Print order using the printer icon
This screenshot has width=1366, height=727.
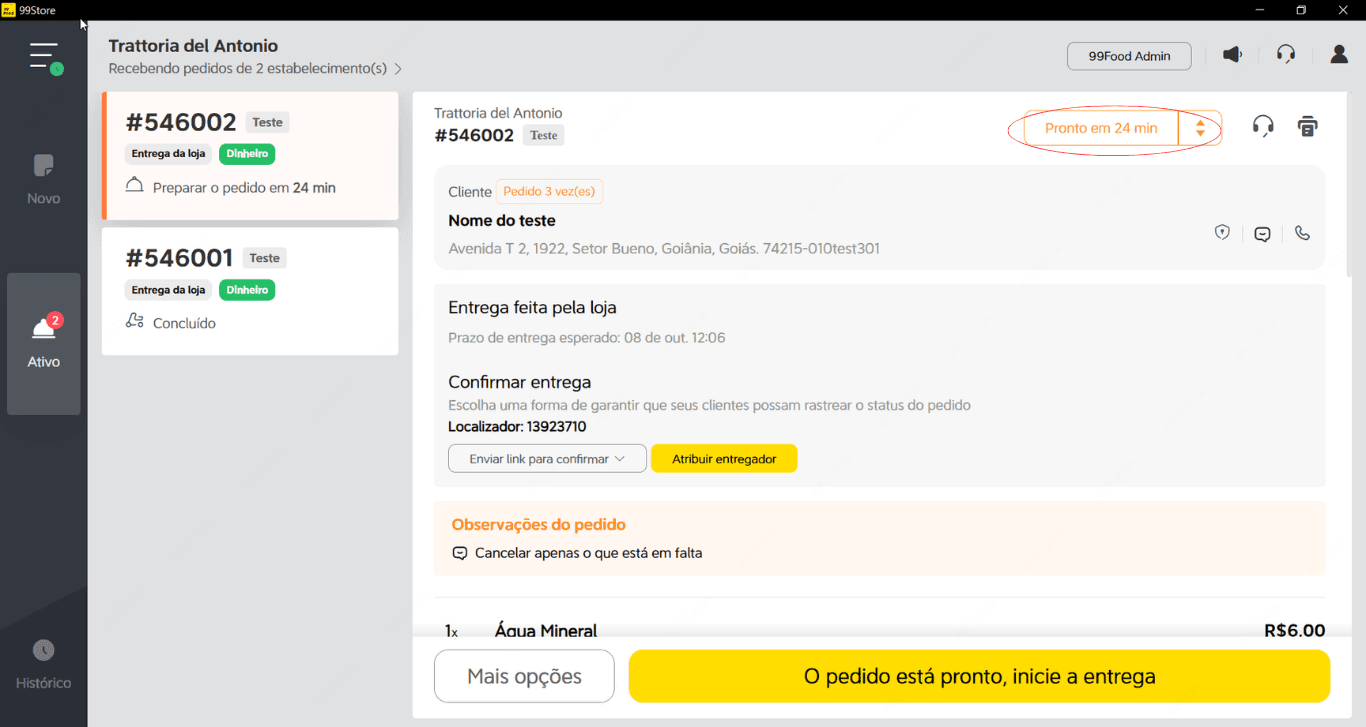(1307, 126)
